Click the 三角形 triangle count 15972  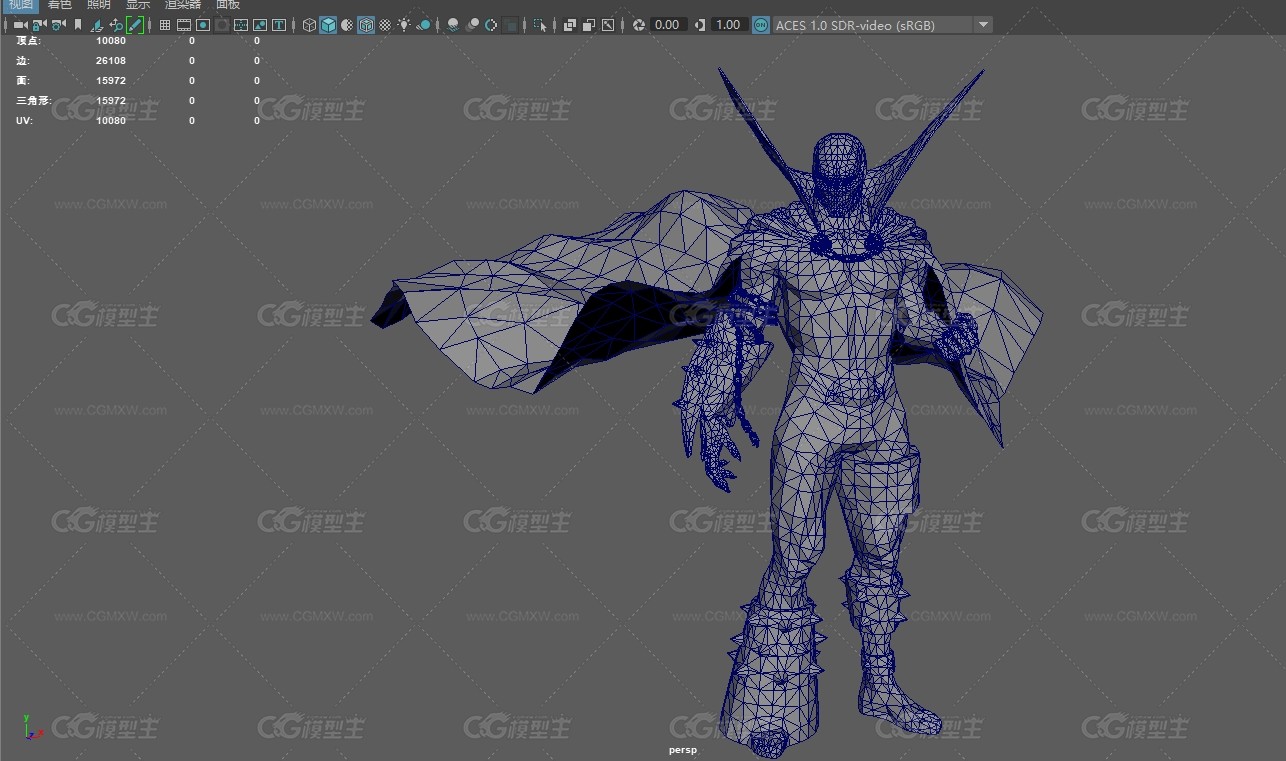coord(111,101)
